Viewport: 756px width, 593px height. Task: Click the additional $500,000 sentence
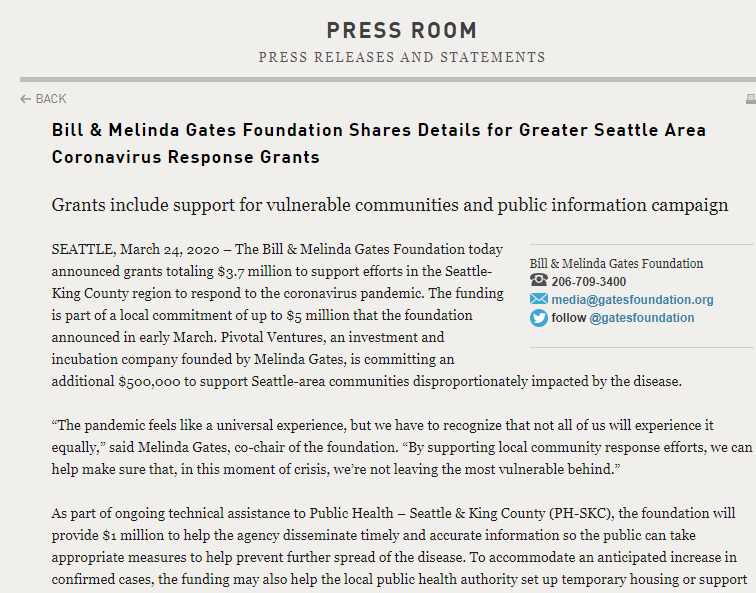coord(366,381)
